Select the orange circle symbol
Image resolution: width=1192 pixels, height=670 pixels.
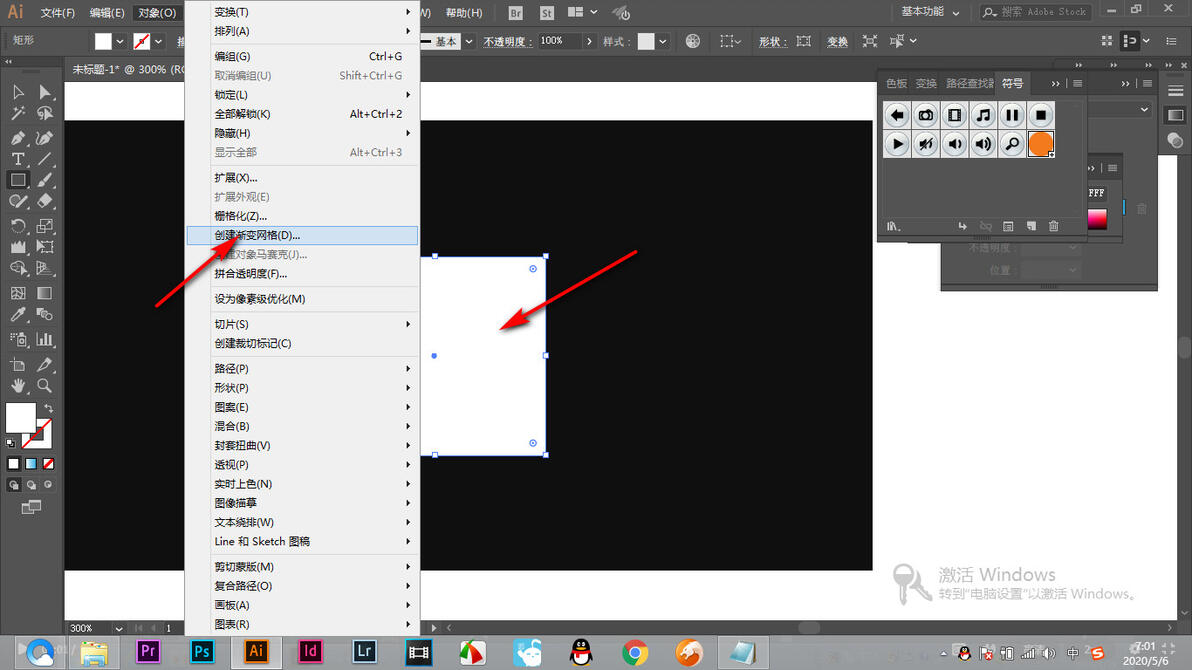pos(1041,144)
